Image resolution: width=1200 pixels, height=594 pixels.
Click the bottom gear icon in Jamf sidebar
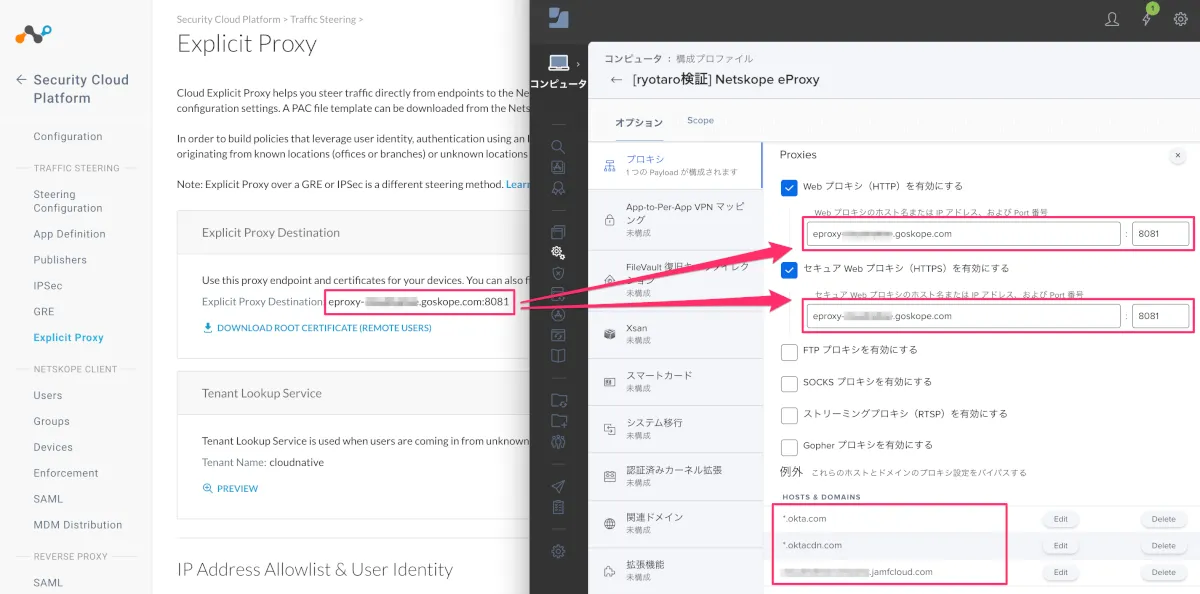click(558, 551)
